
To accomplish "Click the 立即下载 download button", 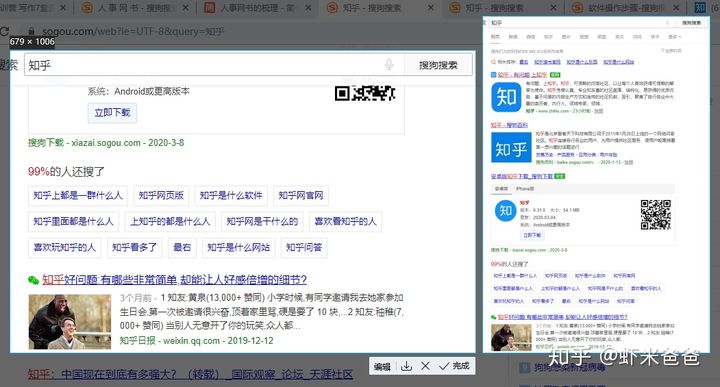I will click(112, 112).
